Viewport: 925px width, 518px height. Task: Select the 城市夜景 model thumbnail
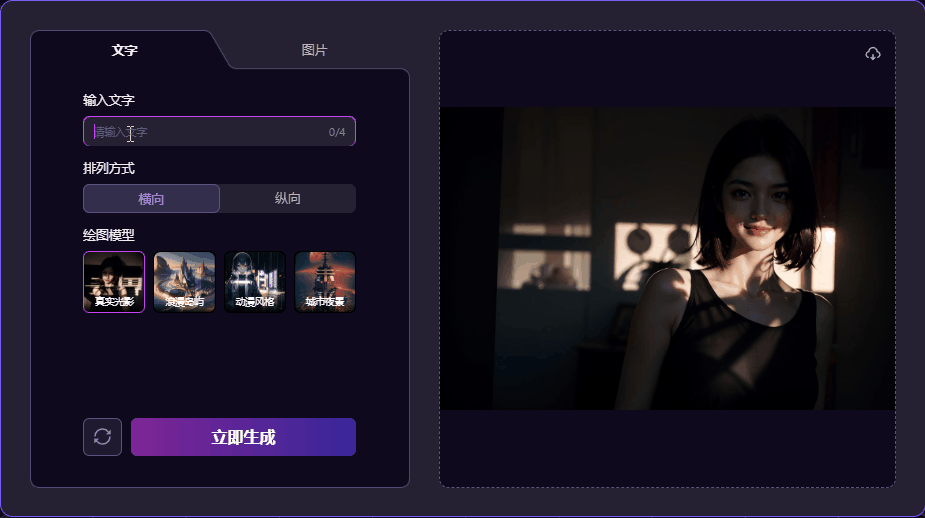(x=325, y=282)
